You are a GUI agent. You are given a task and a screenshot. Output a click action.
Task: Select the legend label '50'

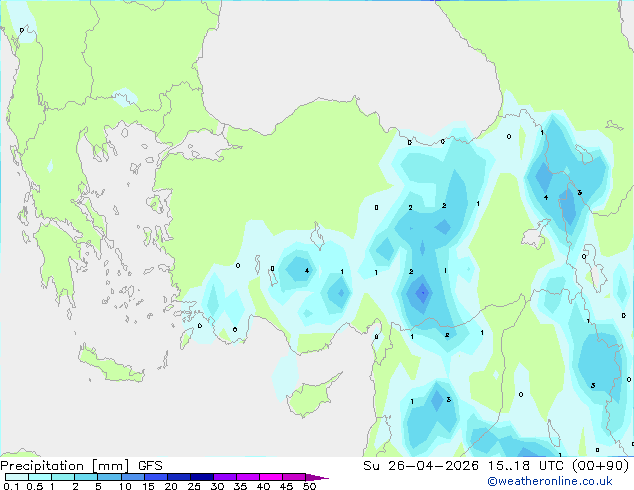click(x=309, y=486)
